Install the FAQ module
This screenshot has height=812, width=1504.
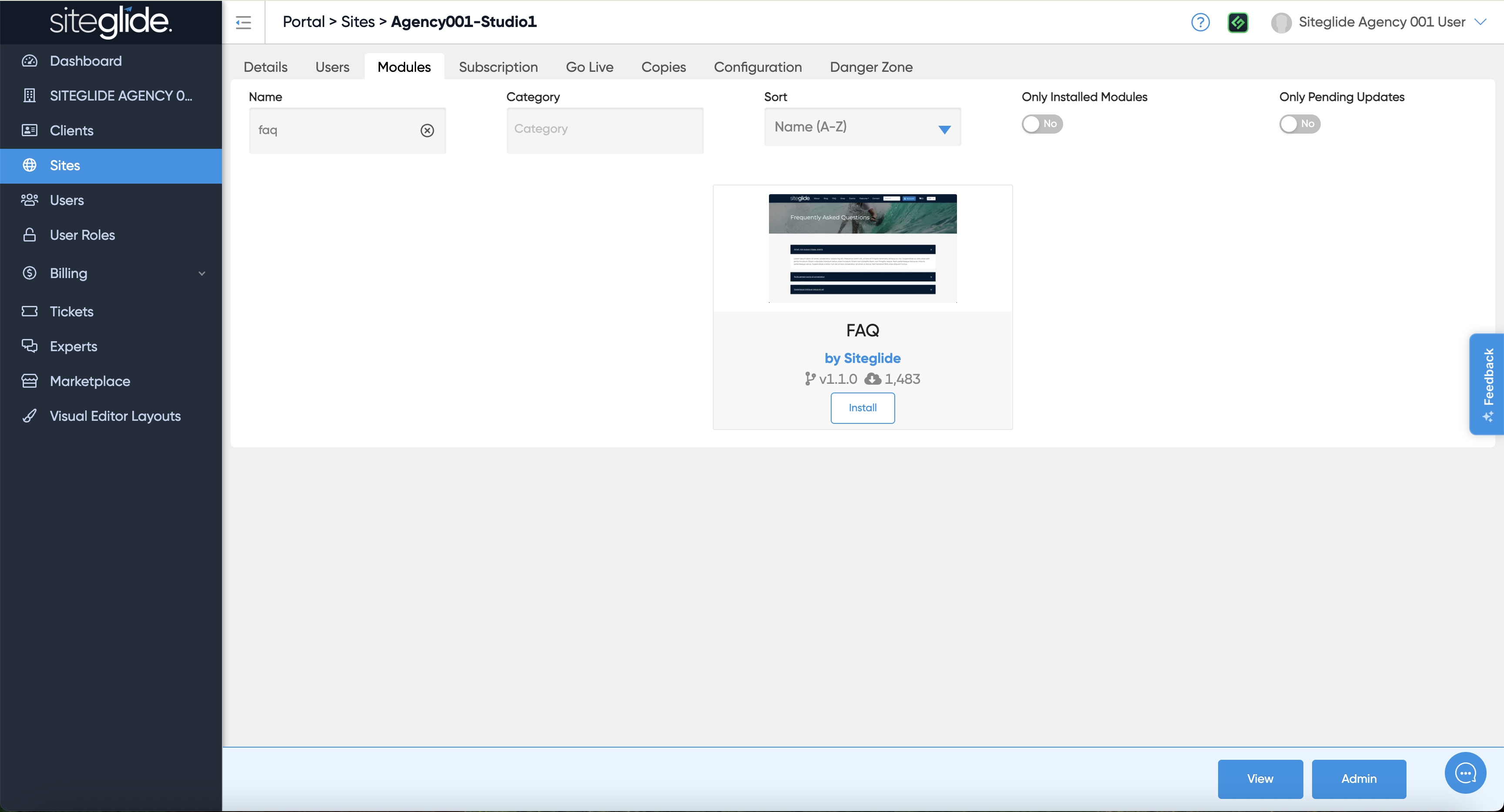click(862, 408)
